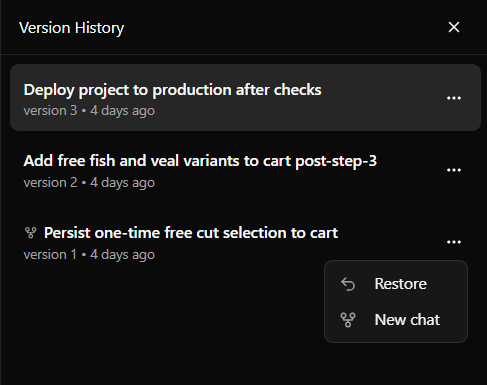Choose Restore from the context menu
Image resolution: width=487 pixels, height=385 pixels.
(x=396, y=284)
